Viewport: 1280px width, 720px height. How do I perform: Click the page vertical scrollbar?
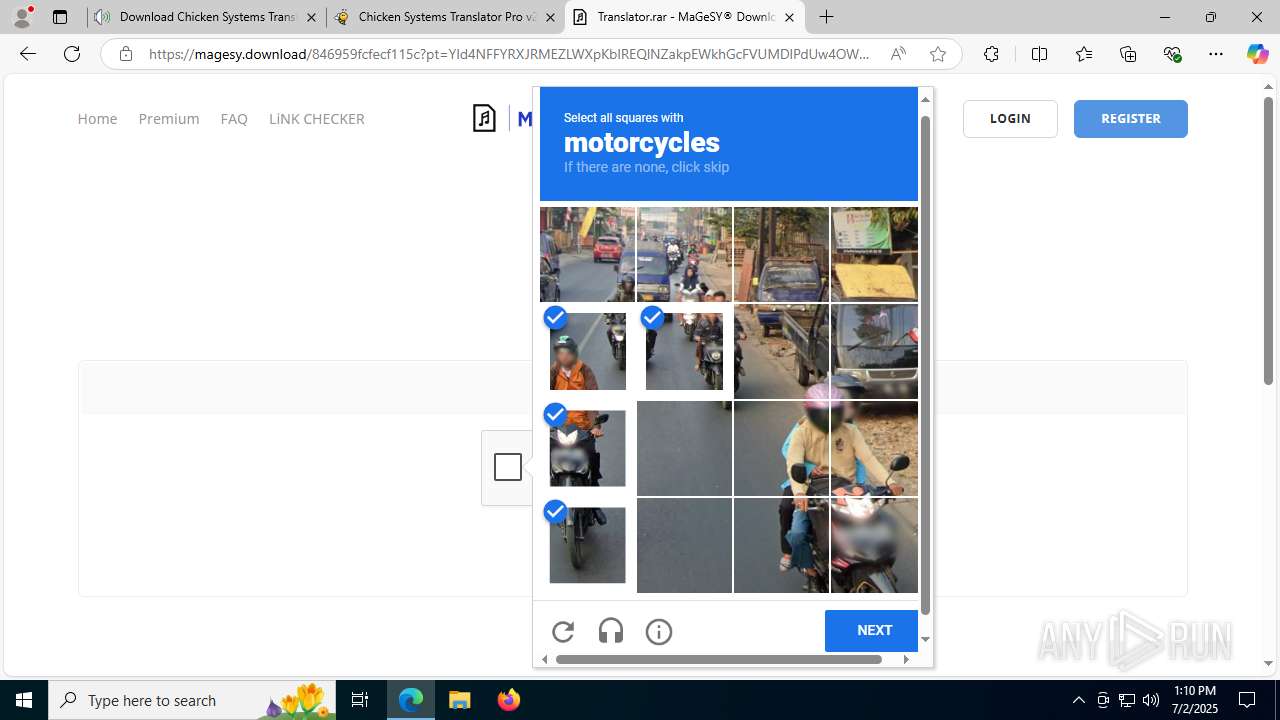point(1268,240)
